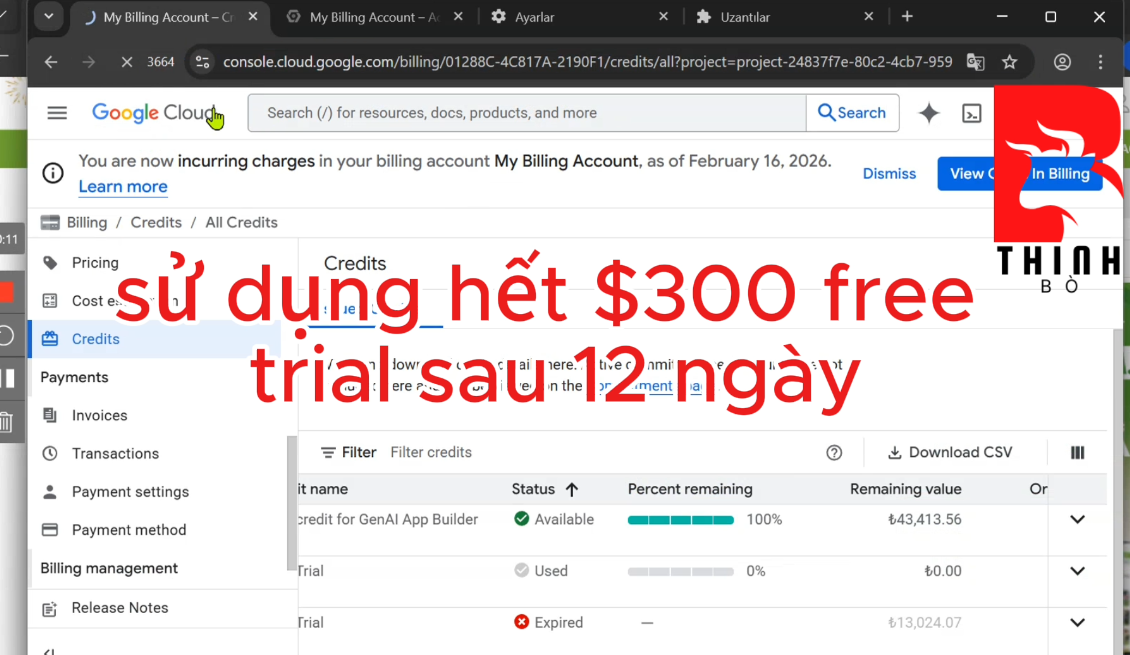Click the Transactions clock icon

click(50, 454)
